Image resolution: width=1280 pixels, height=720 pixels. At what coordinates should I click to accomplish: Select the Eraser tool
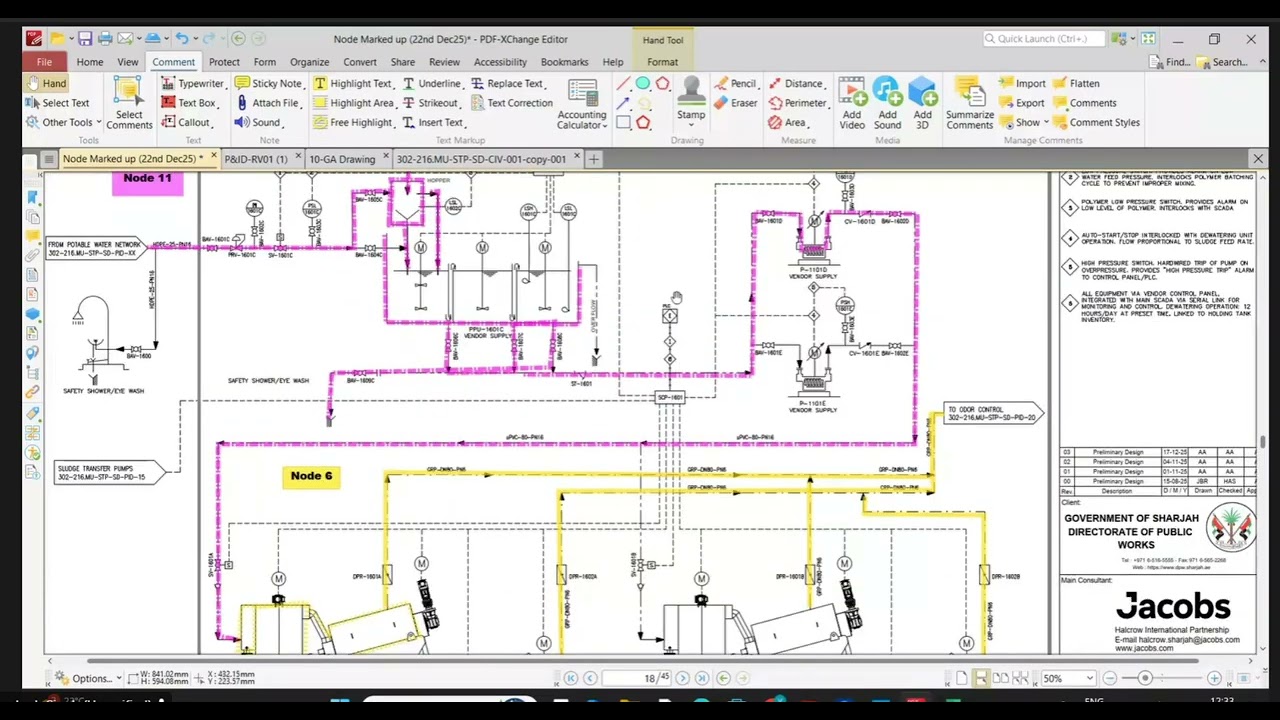(x=735, y=103)
